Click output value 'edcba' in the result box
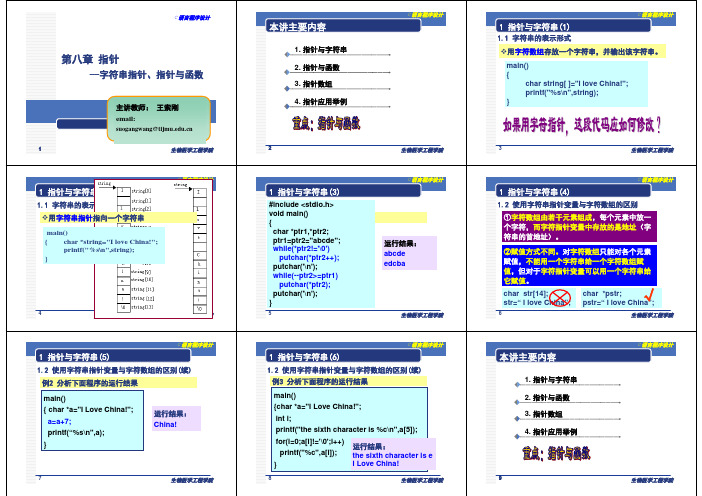Screen dimensions: 702x496 394,264
